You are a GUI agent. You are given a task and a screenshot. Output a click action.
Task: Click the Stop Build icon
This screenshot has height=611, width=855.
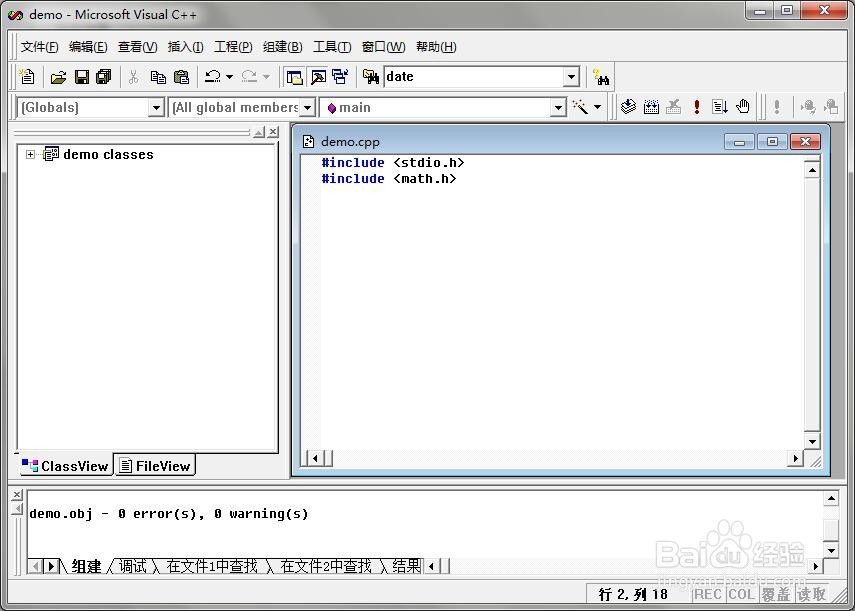tap(674, 107)
